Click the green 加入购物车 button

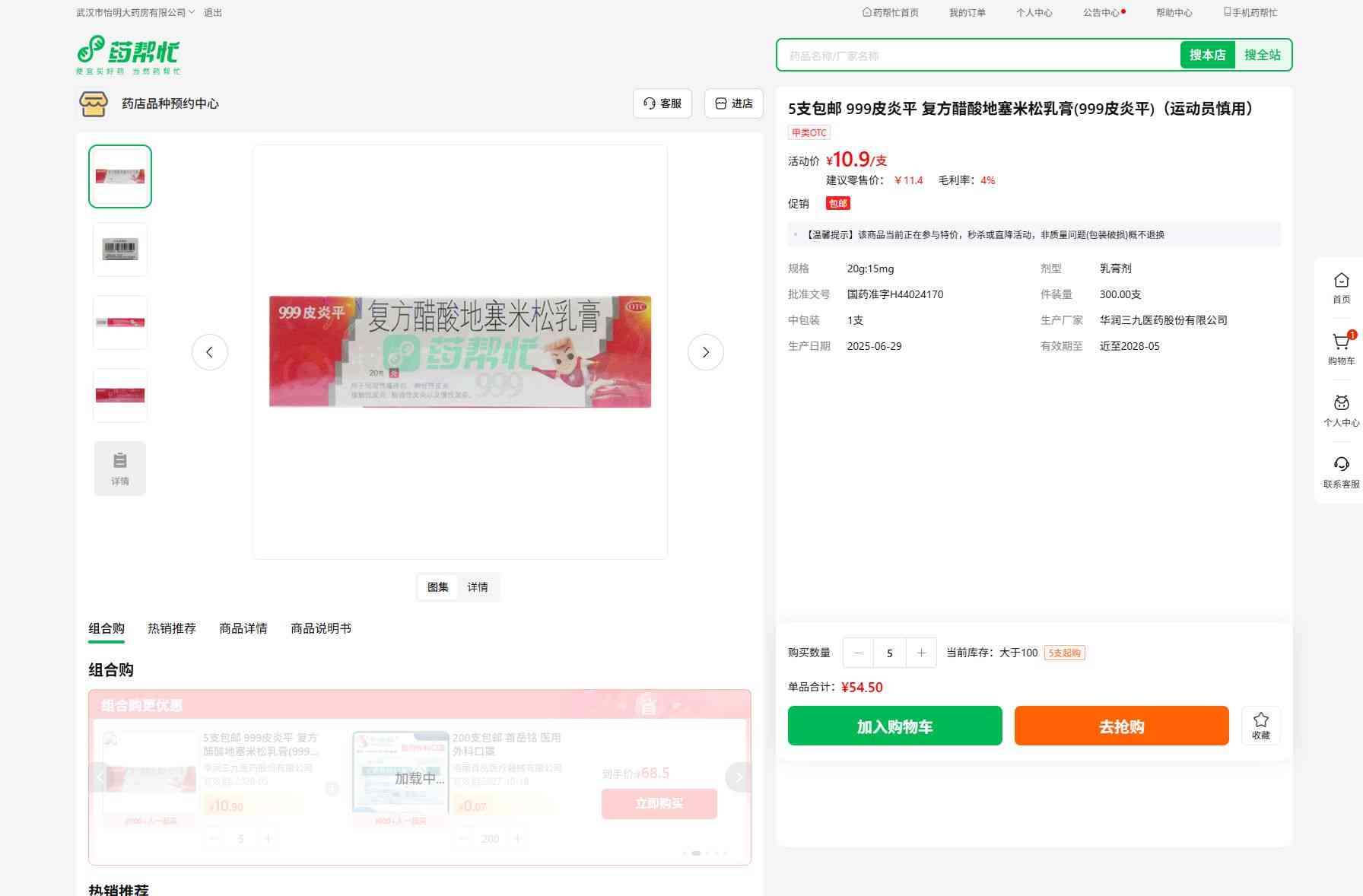(x=894, y=726)
